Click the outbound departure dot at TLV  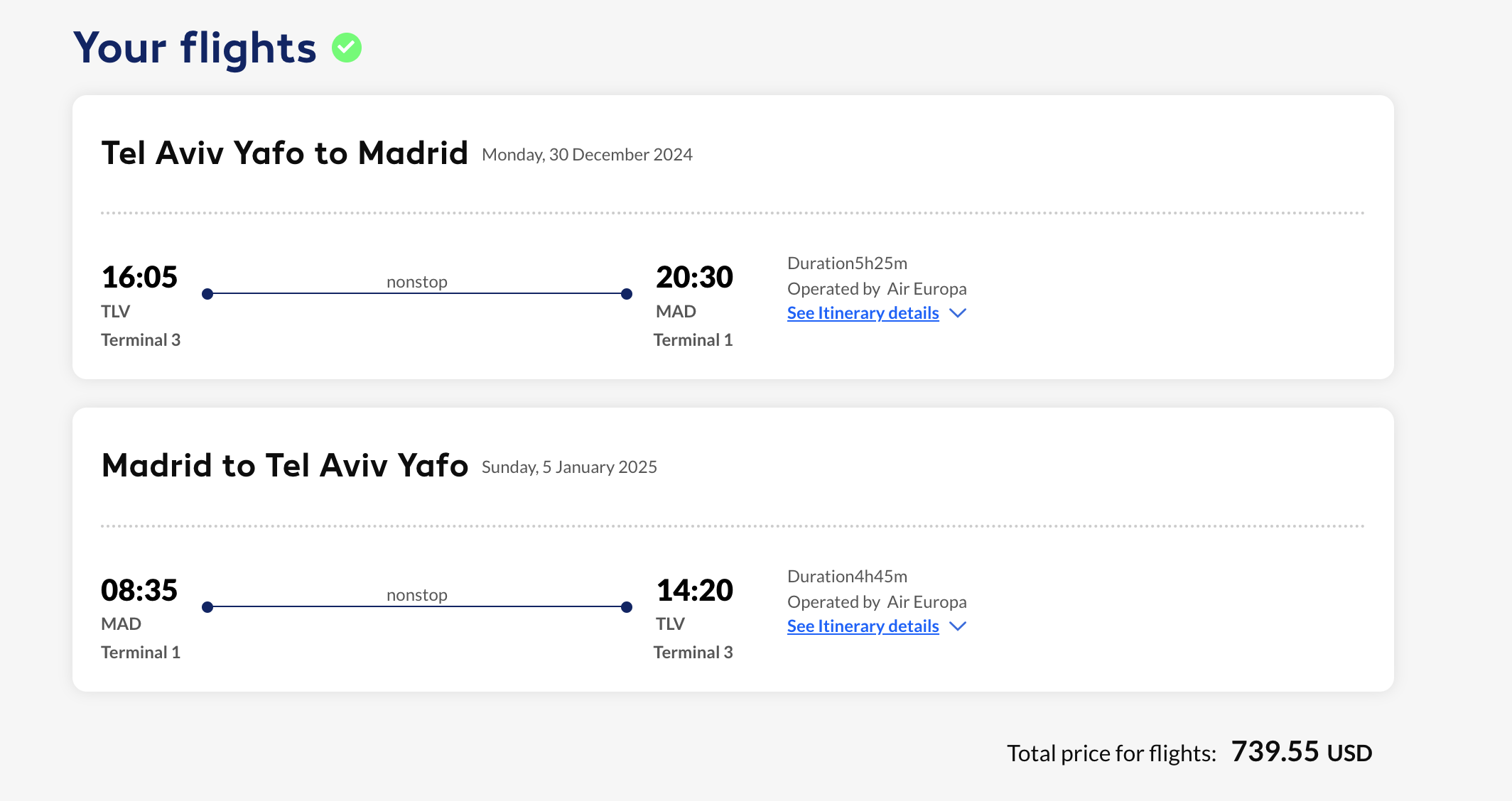[x=207, y=294]
